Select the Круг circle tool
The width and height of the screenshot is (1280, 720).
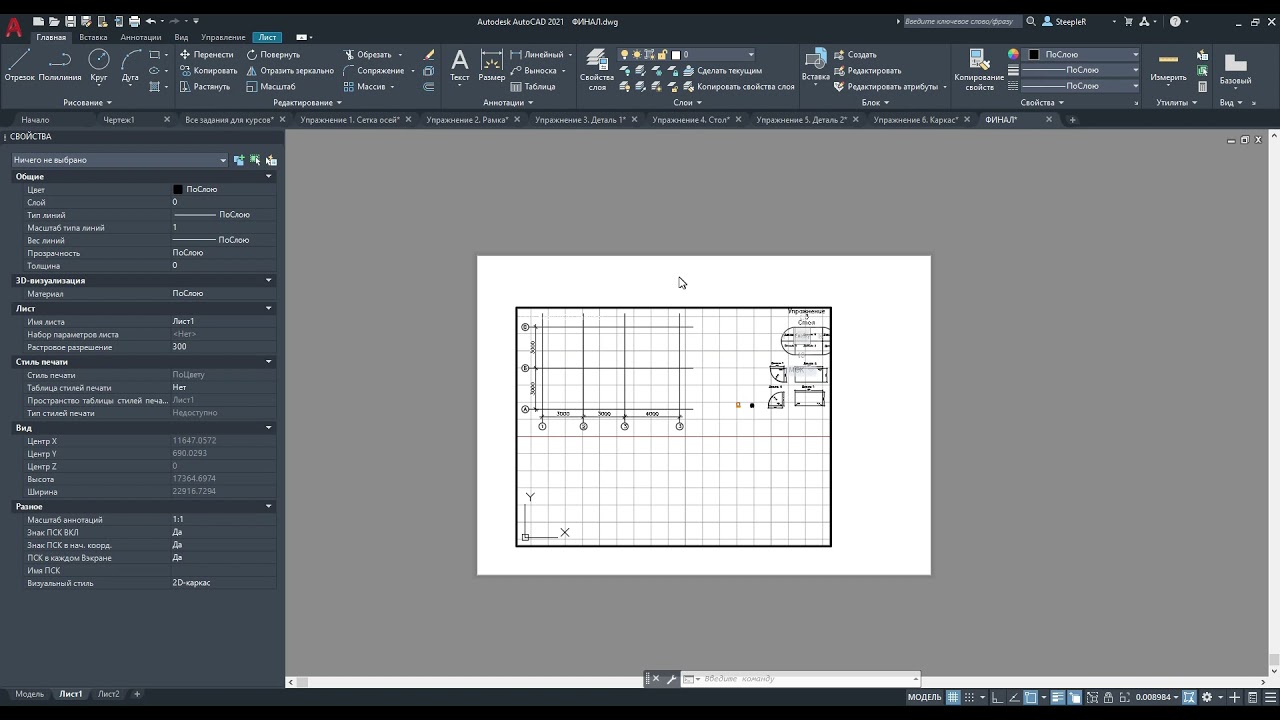tap(99, 65)
